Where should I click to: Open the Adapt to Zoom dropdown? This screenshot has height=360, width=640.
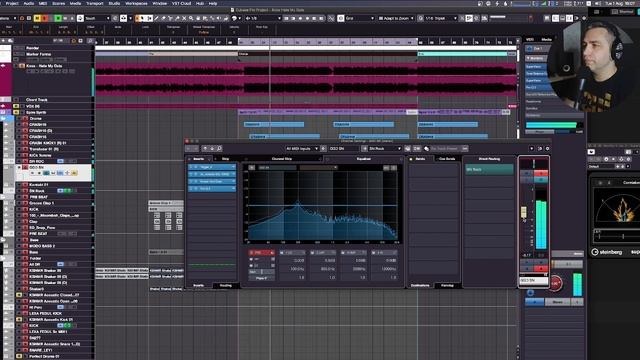point(396,18)
